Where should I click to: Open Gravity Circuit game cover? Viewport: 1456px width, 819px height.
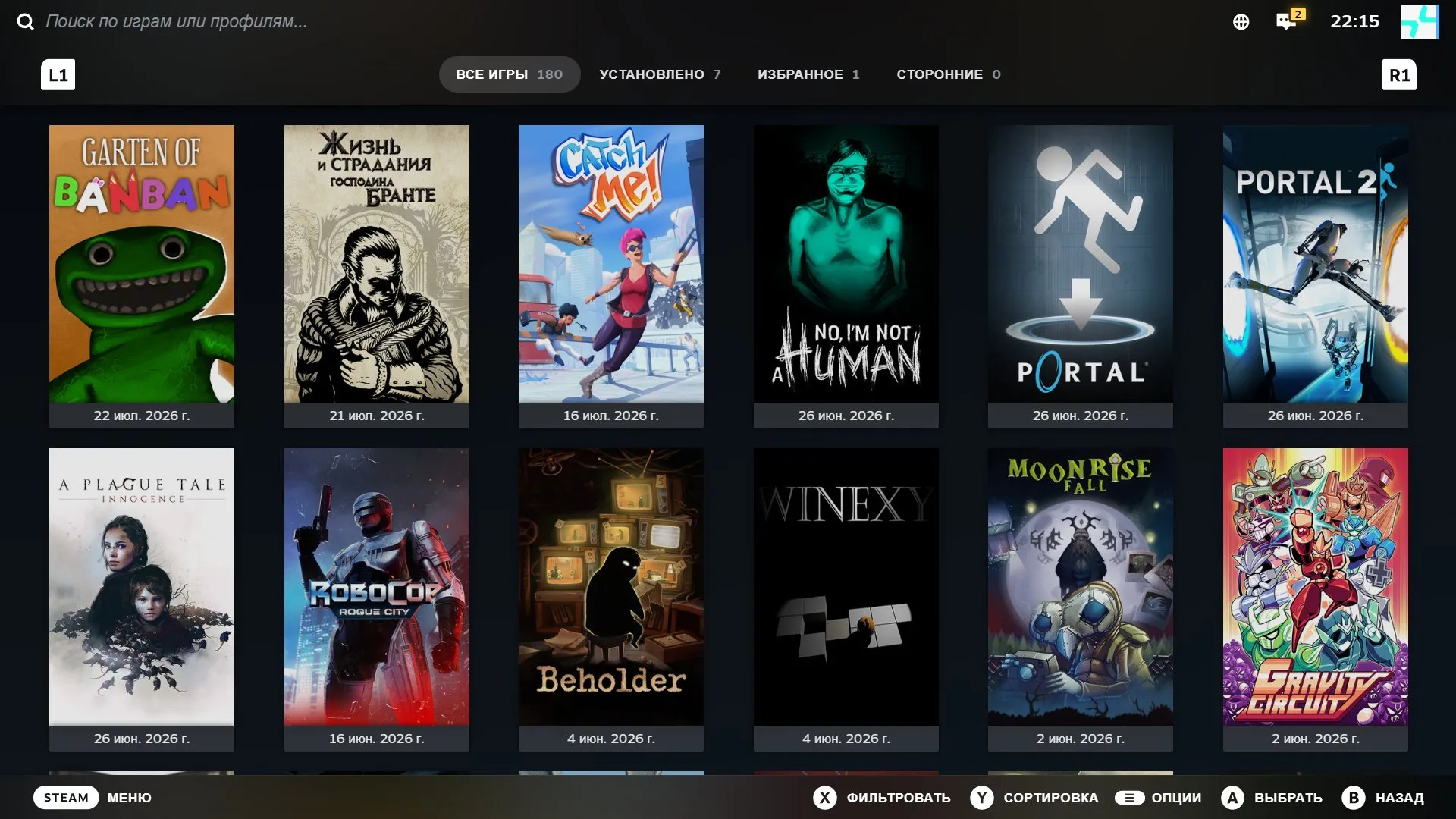(x=1316, y=587)
